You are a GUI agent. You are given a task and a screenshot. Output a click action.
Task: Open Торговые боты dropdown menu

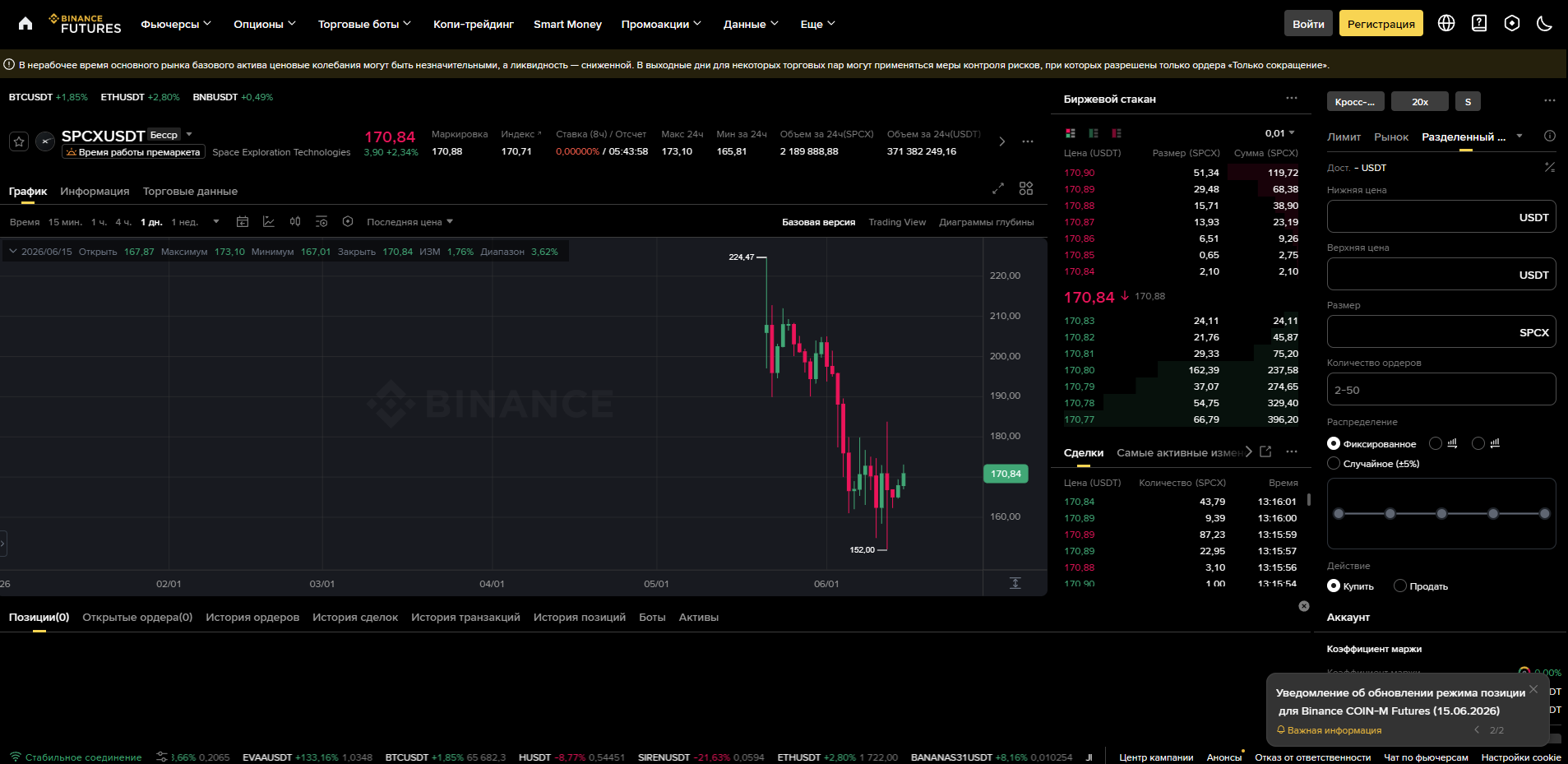click(364, 24)
